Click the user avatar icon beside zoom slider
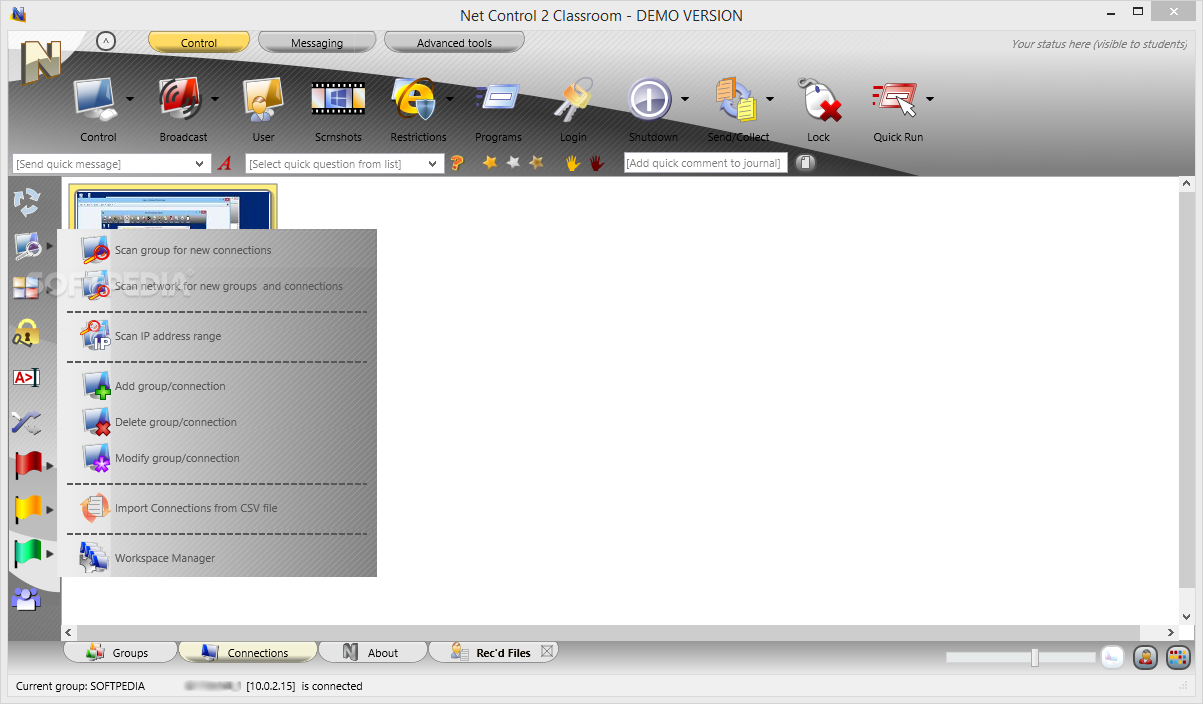1203x704 pixels. (x=1146, y=657)
